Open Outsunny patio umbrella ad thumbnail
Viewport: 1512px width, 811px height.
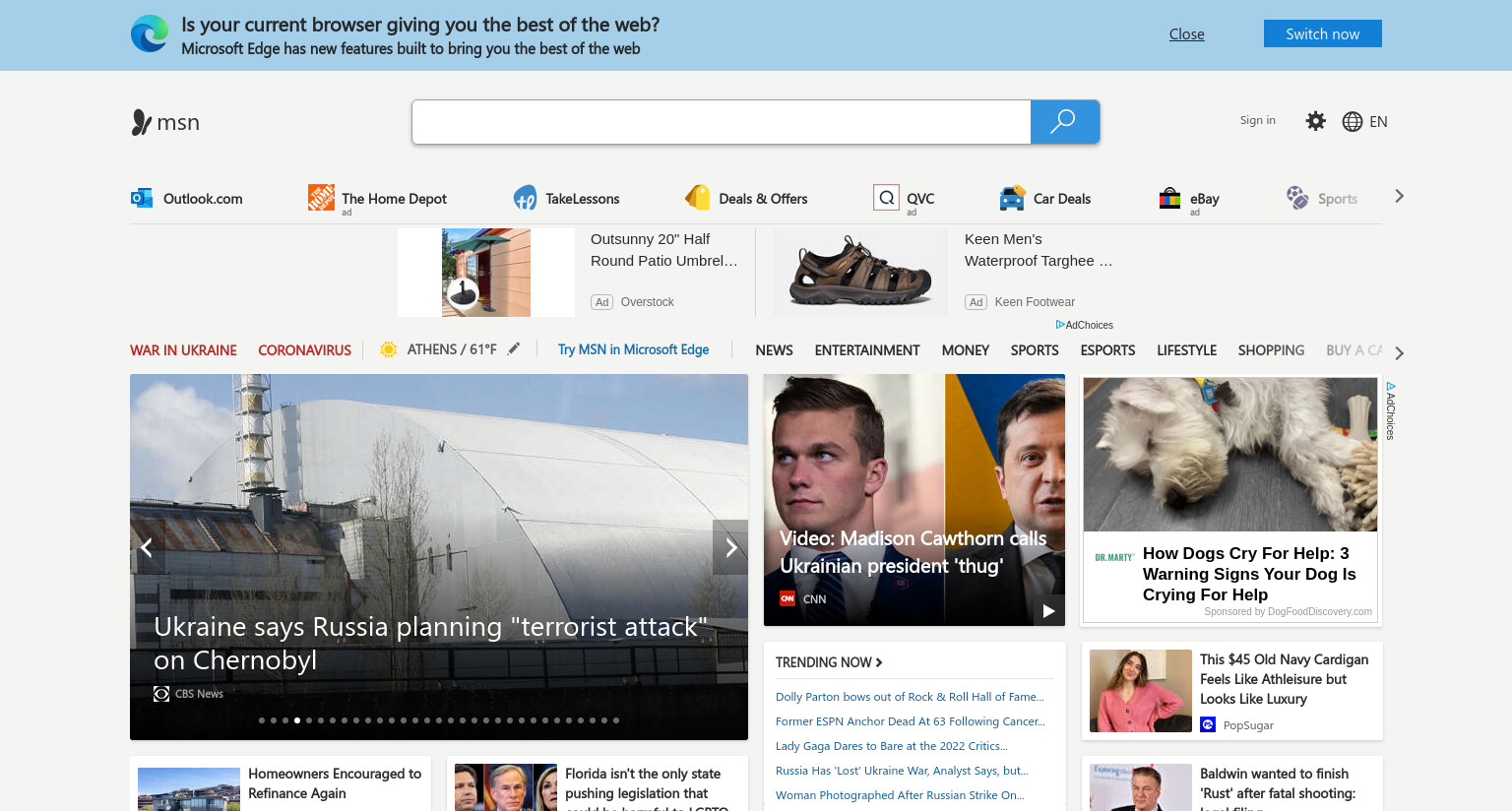[486, 273]
